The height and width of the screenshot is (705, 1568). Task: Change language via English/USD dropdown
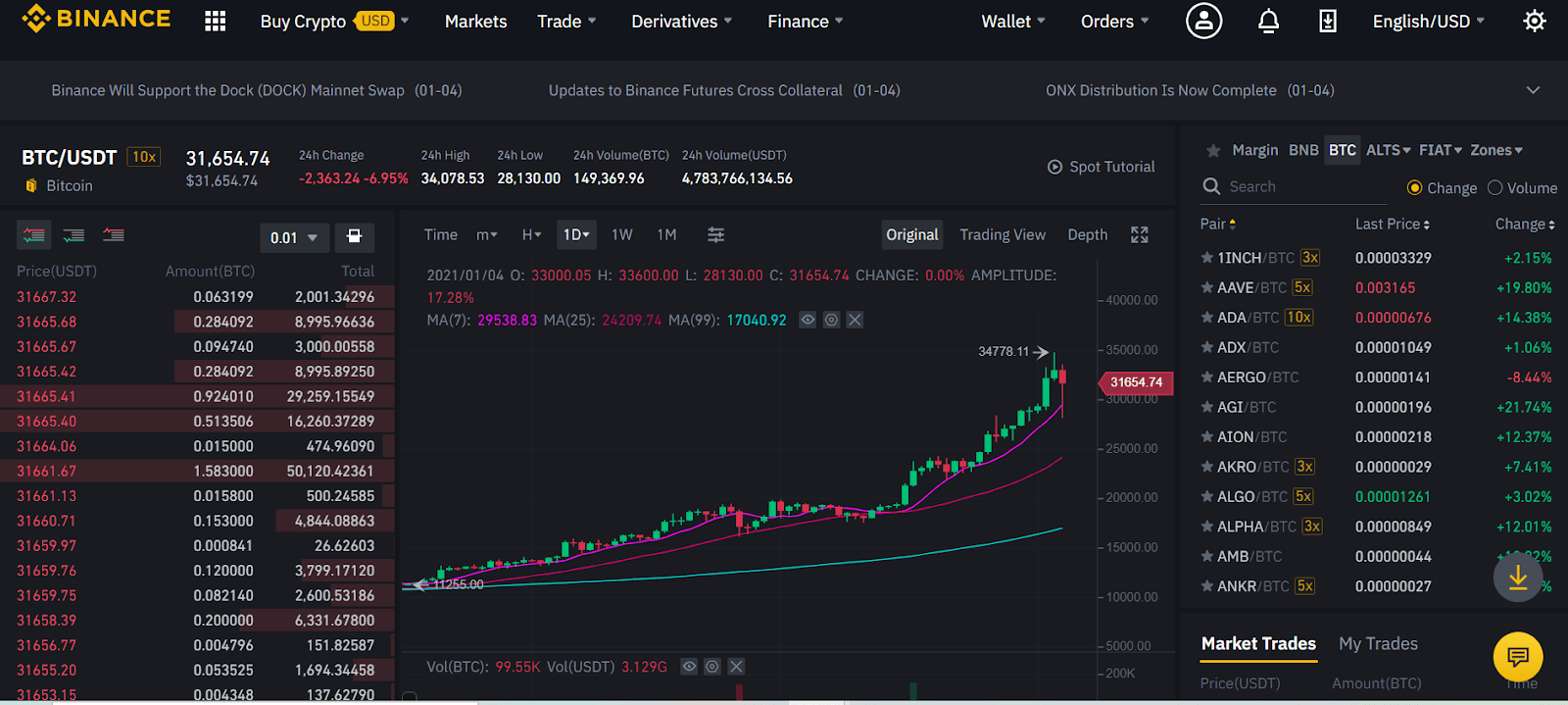tap(1429, 21)
